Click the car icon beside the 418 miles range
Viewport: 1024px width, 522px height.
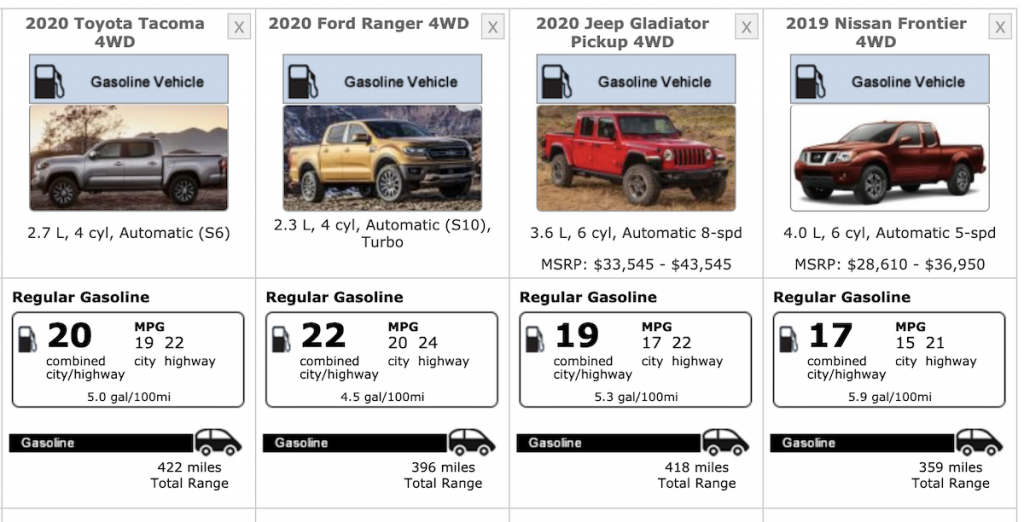726,442
